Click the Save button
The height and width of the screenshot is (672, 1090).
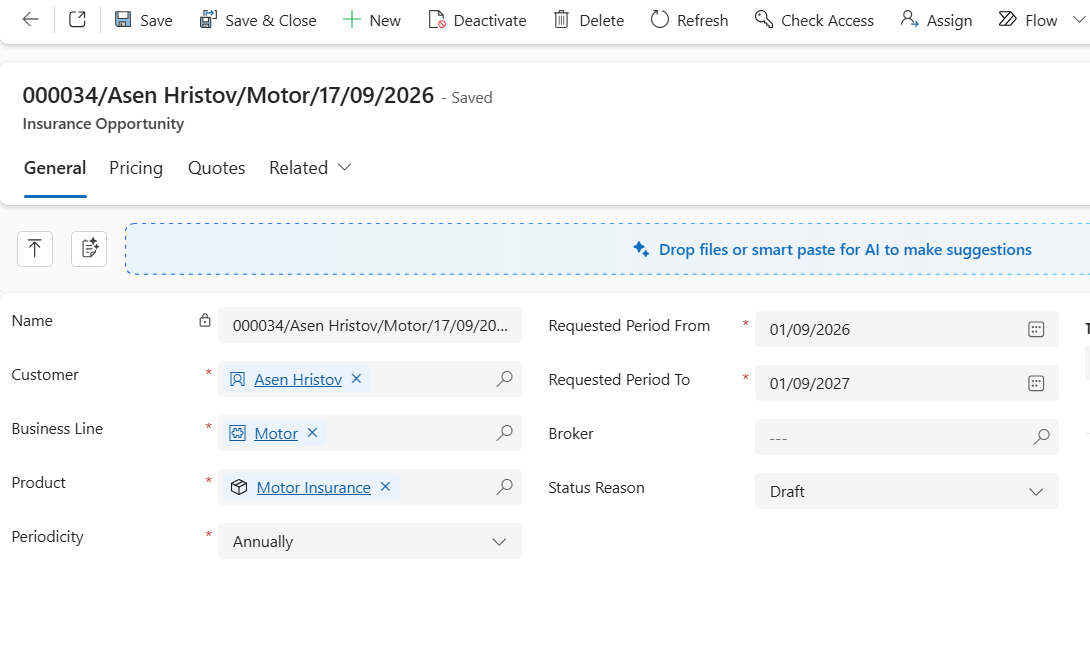pos(143,20)
